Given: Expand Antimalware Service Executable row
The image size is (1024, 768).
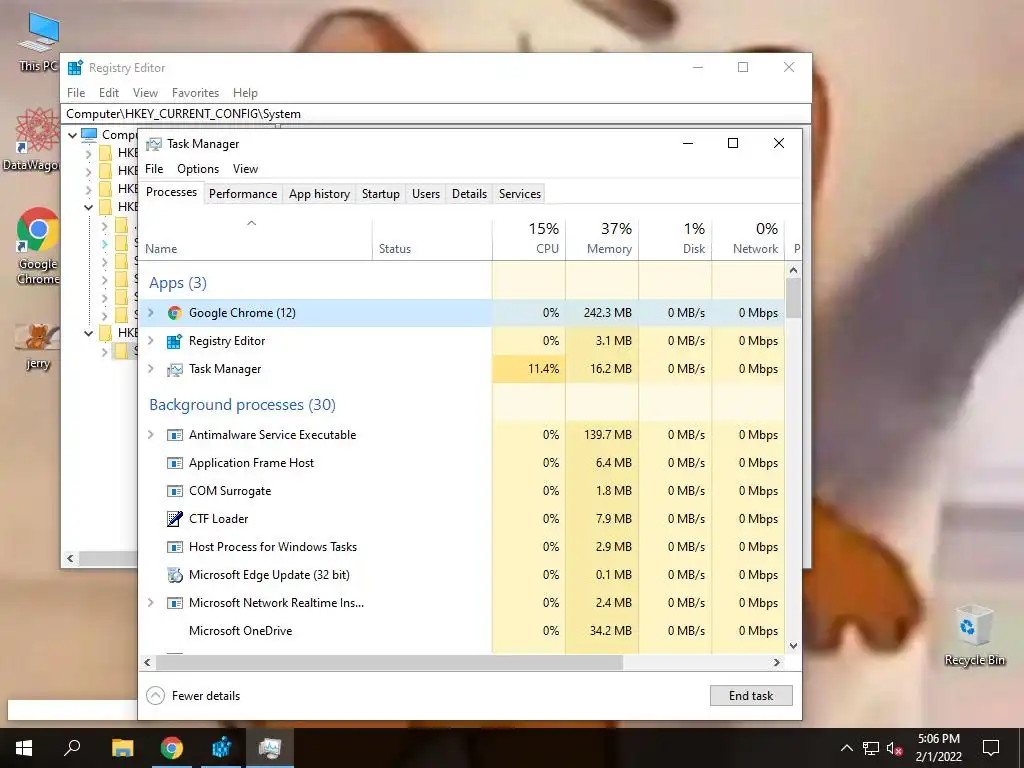Looking at the screenshot, I should tap(151, 435).
